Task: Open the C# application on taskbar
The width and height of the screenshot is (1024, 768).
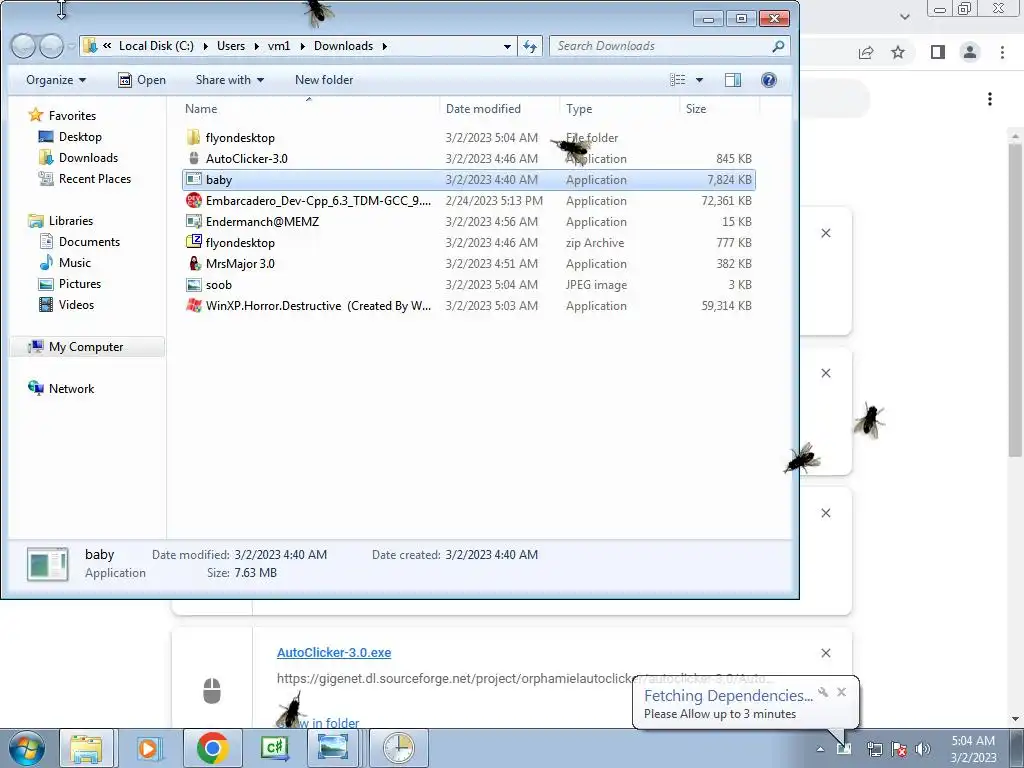Action: pyautogui.click(x=274, y=748)
